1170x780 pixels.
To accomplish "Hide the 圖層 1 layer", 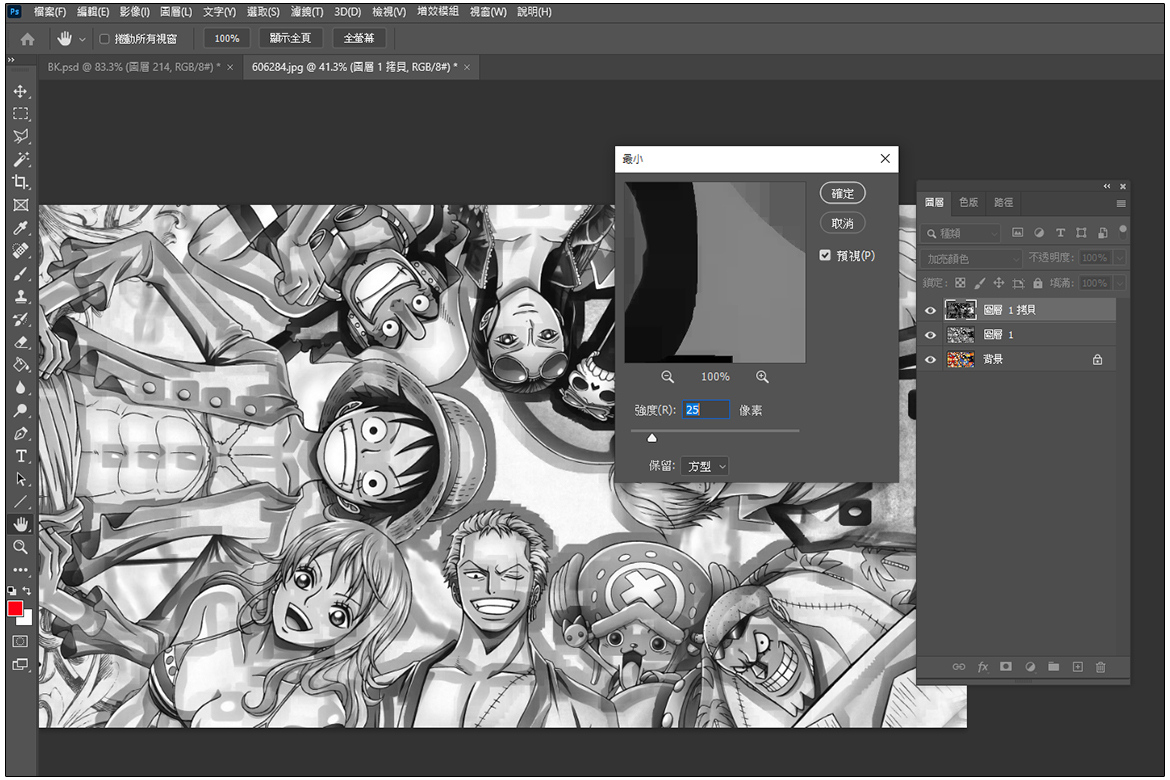I will 930,334.
